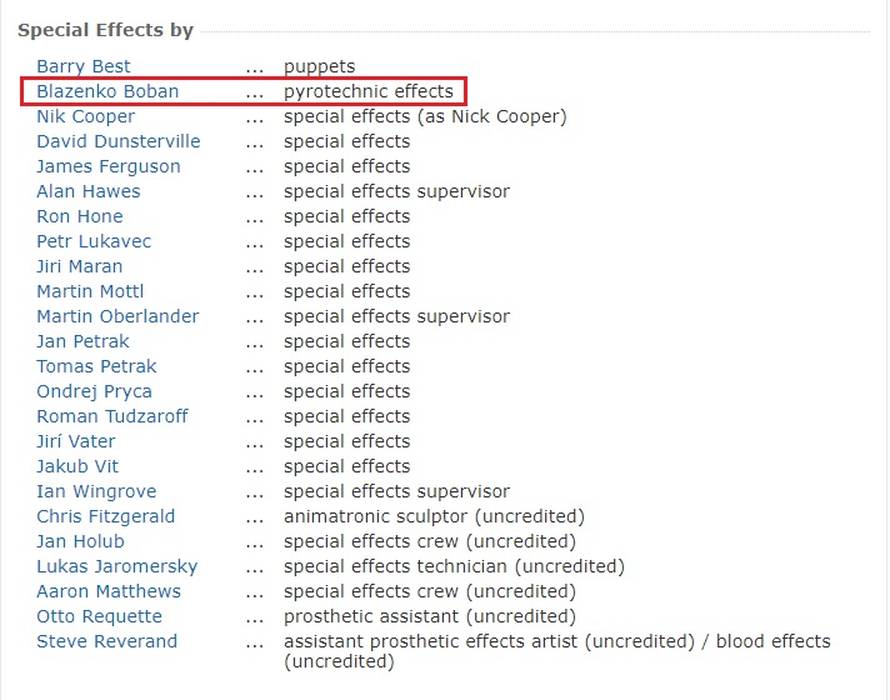Open Tomas Petrak's profile page
Image resolution: width=890 pixels, height=700 pixels.
96,367
